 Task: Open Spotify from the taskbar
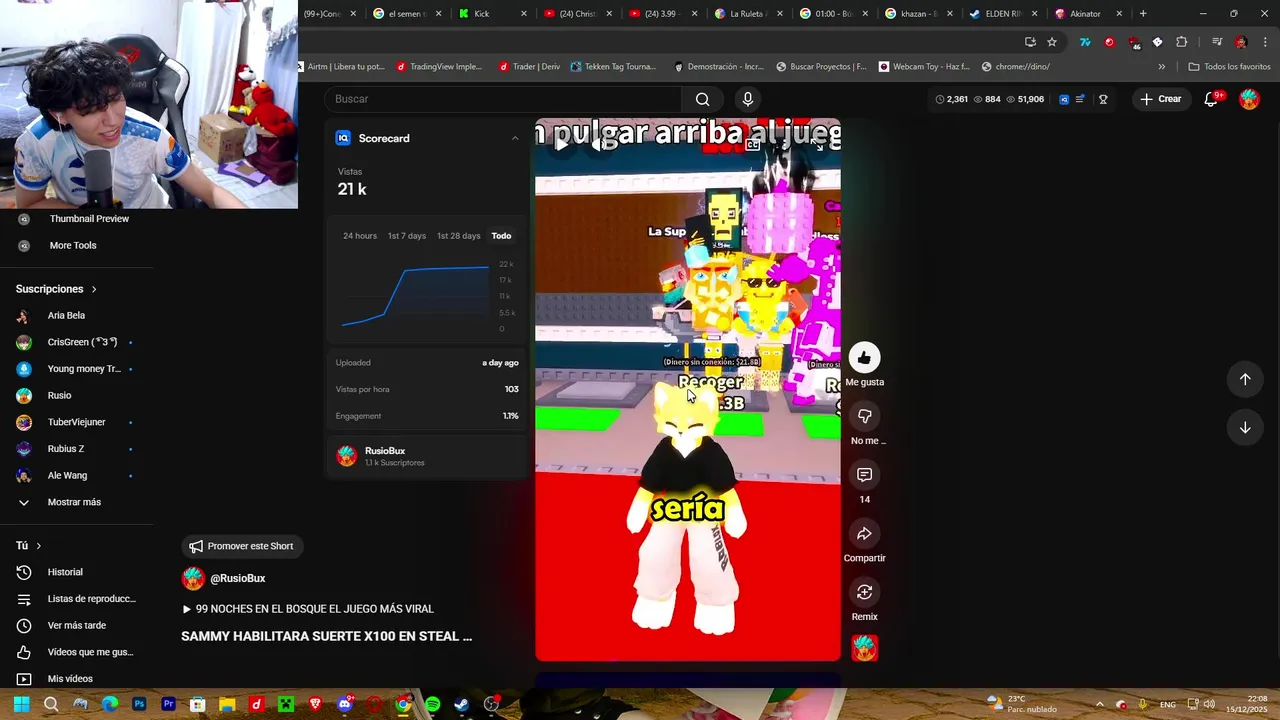[432, 704]
